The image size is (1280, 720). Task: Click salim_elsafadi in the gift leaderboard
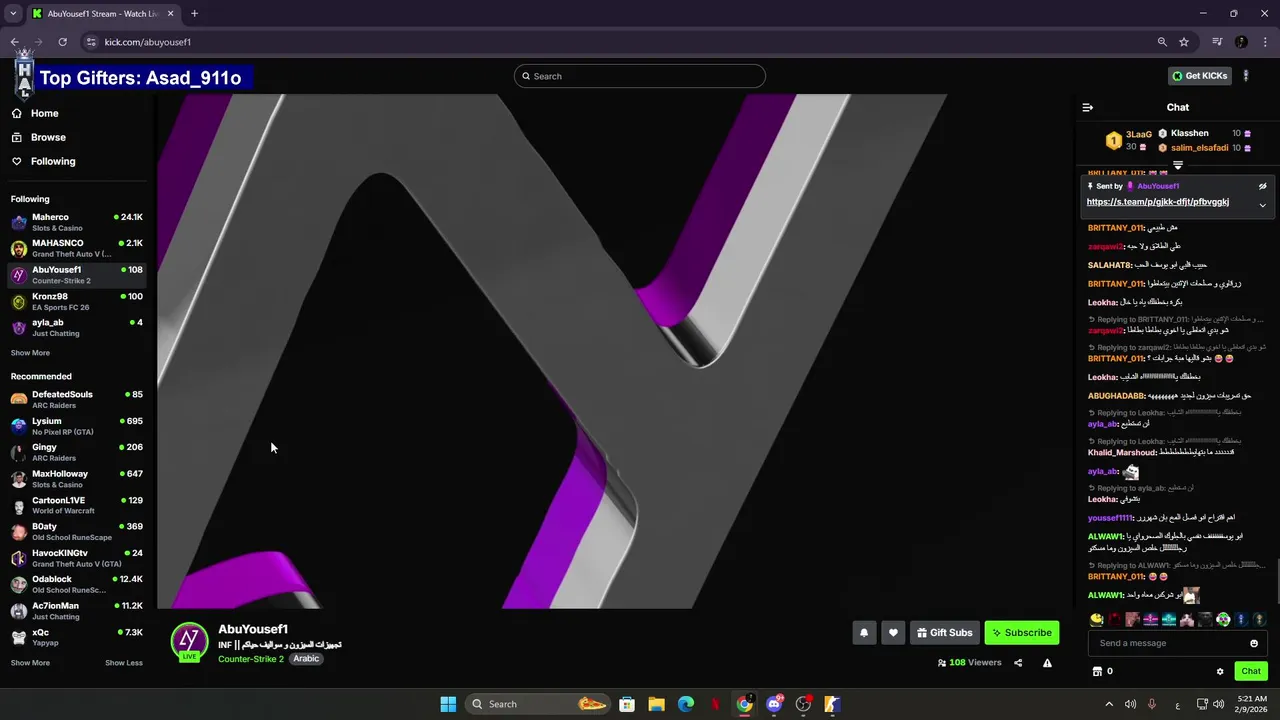pyautogui.click(x=1200, y=148)
